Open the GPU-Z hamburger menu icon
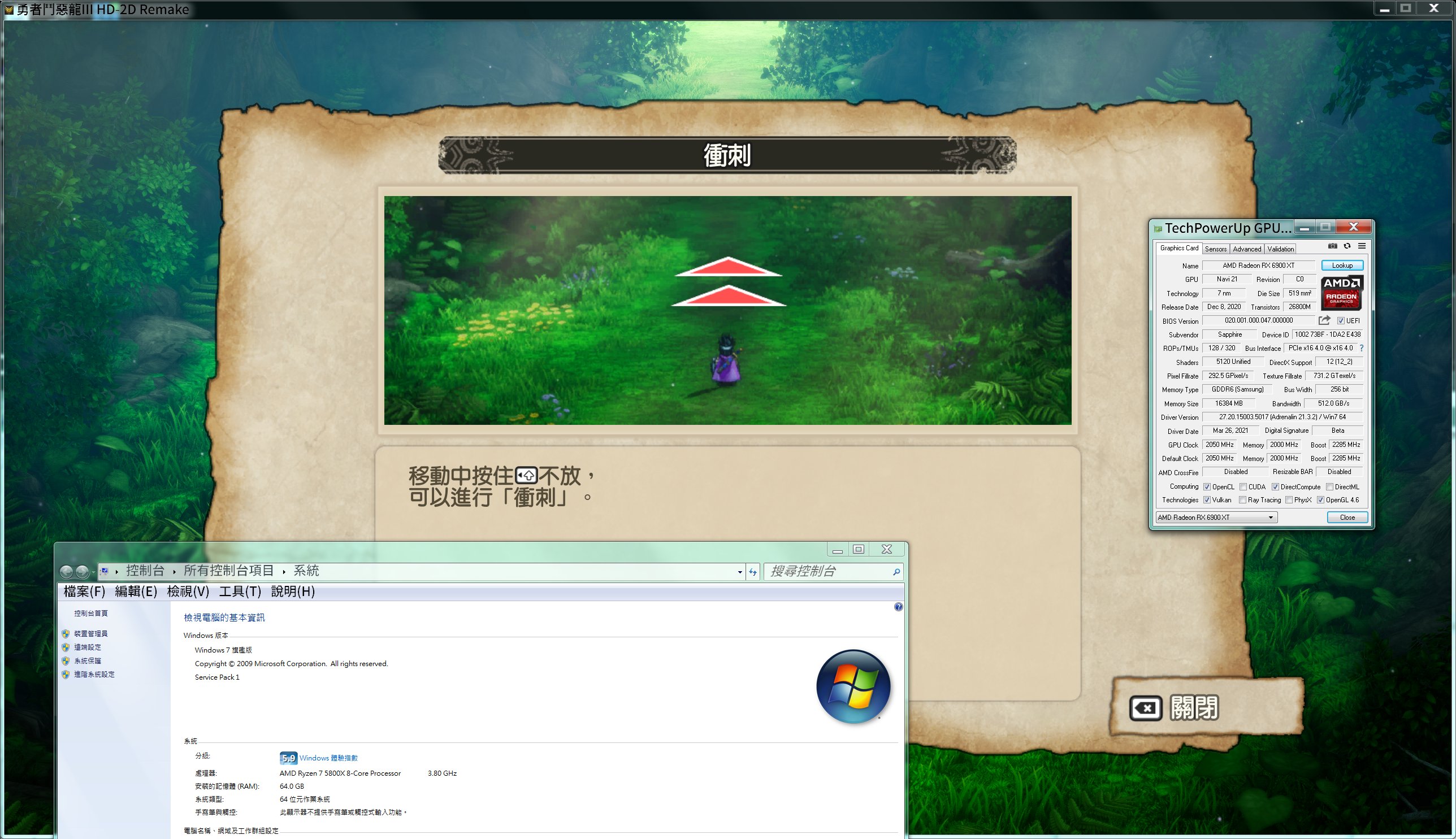 coord(1362,247)
